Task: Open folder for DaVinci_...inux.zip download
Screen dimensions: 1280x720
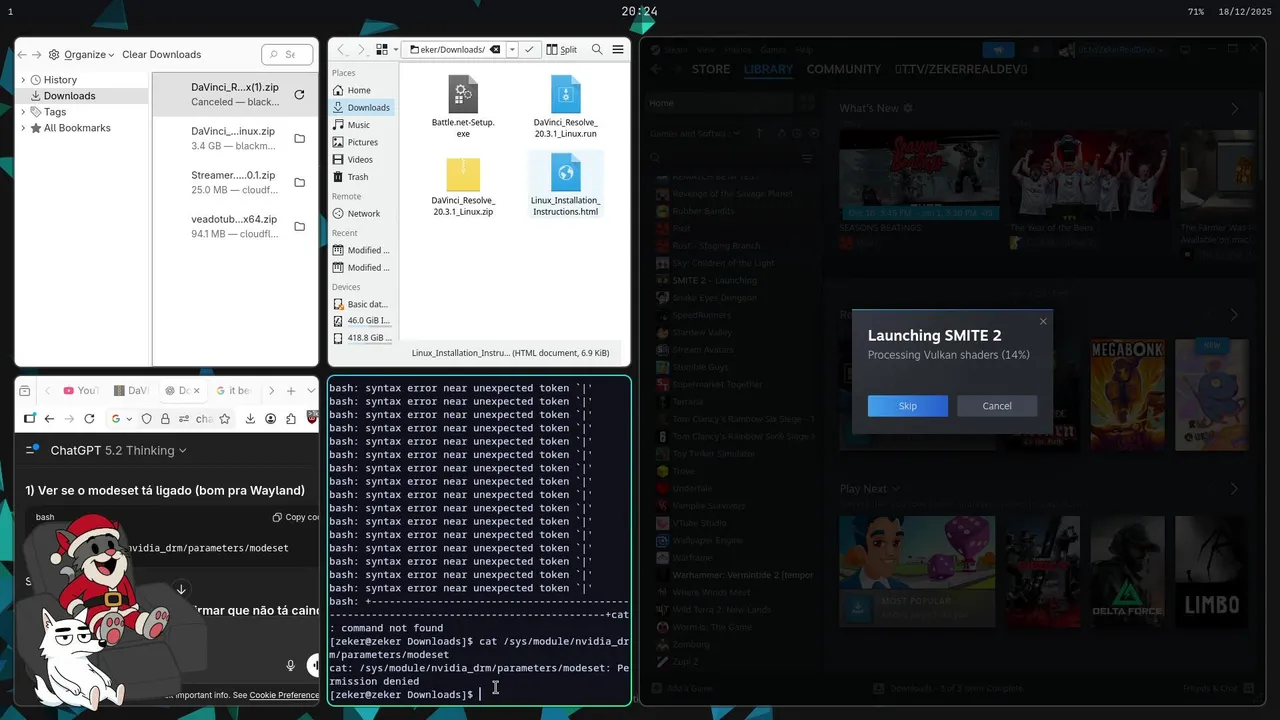Action: pos(299,139)
